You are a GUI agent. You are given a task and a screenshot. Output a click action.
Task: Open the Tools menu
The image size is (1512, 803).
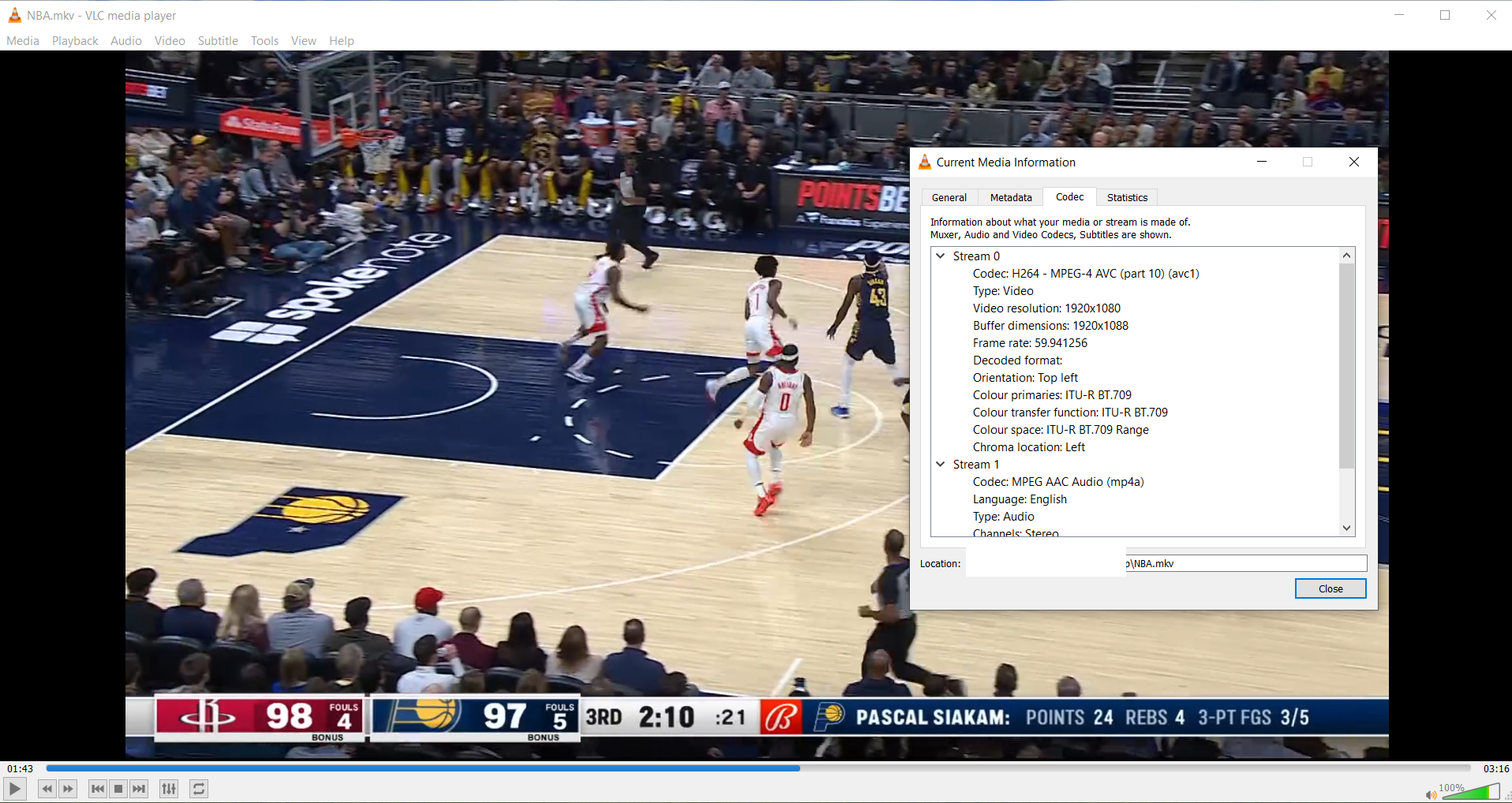click(x=264, y=41)
